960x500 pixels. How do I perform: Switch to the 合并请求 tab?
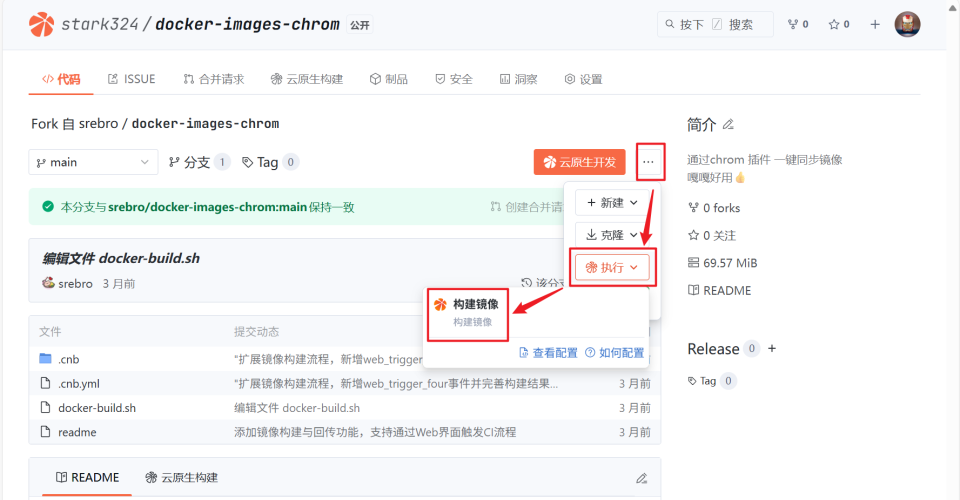coord(214,79)
